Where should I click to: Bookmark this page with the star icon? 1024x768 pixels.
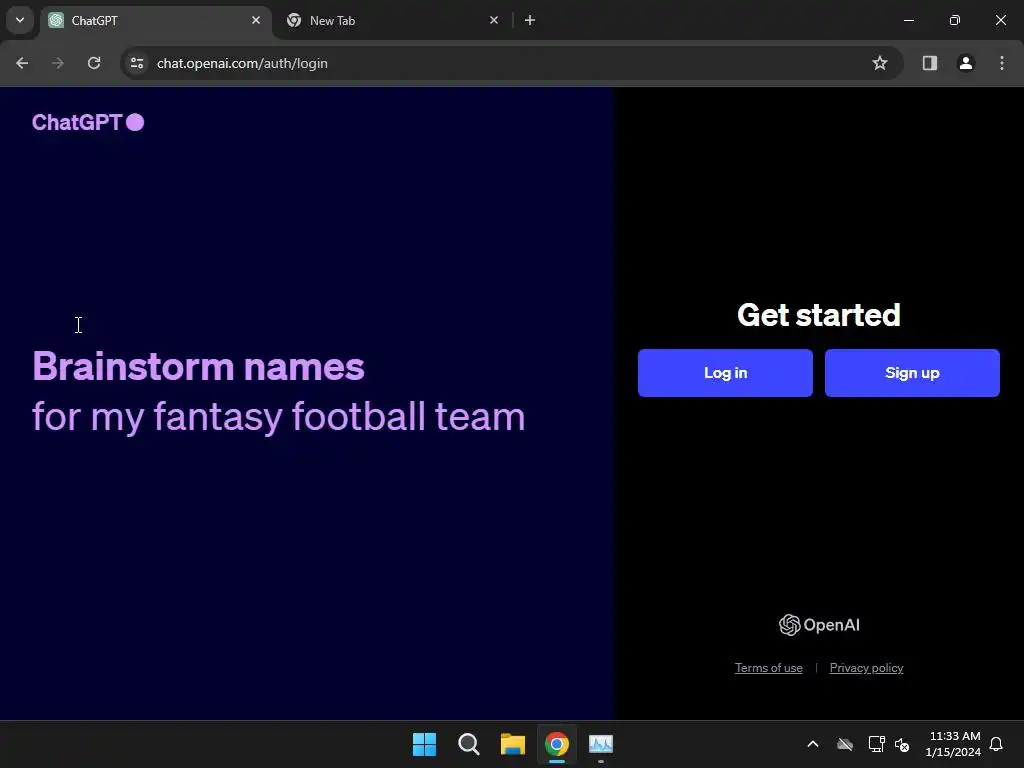[x=880, y=63]
